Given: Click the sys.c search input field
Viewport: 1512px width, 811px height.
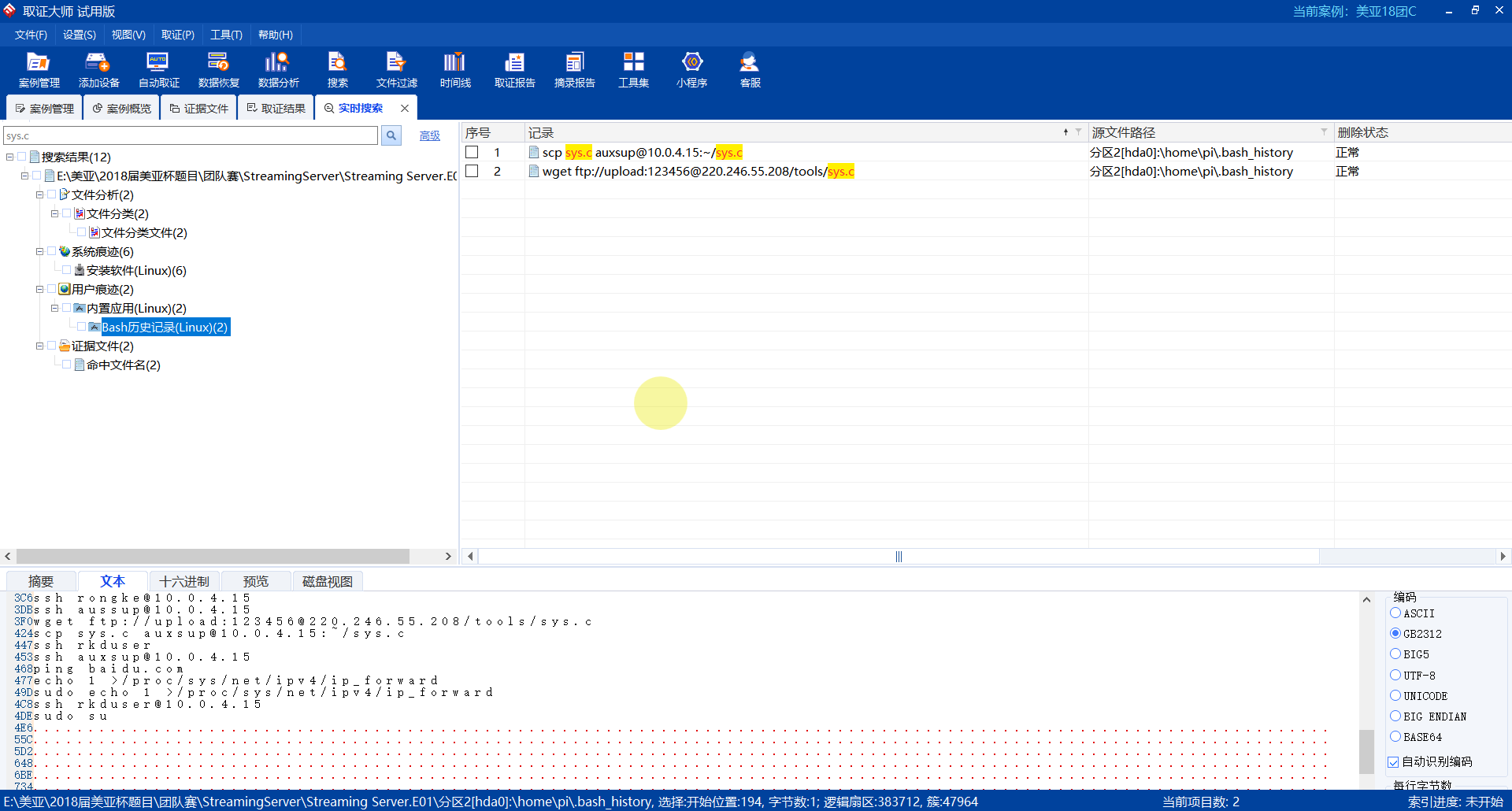Looking at the screenshot, I should click(x=191, y=135).
